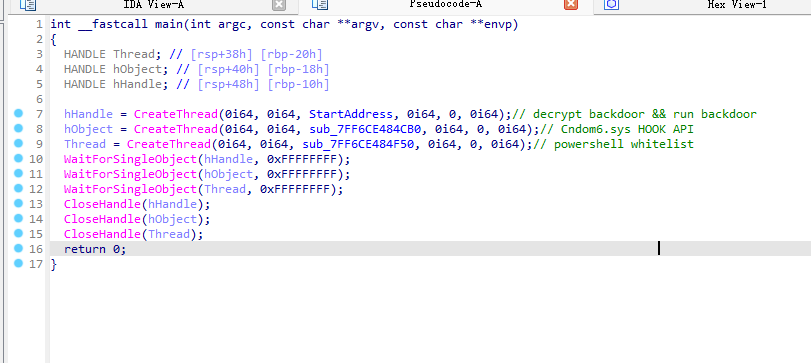Click the Hex View-1 tab icon

(612, 5)
